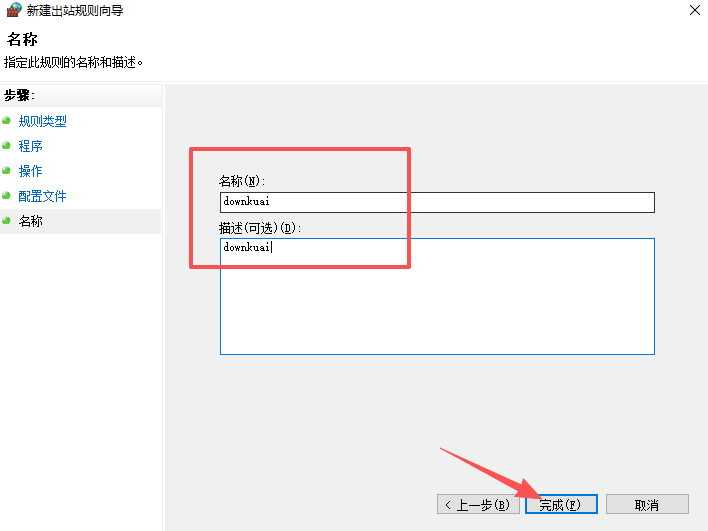Click the 步骤 sidebar header

point(20,95)
